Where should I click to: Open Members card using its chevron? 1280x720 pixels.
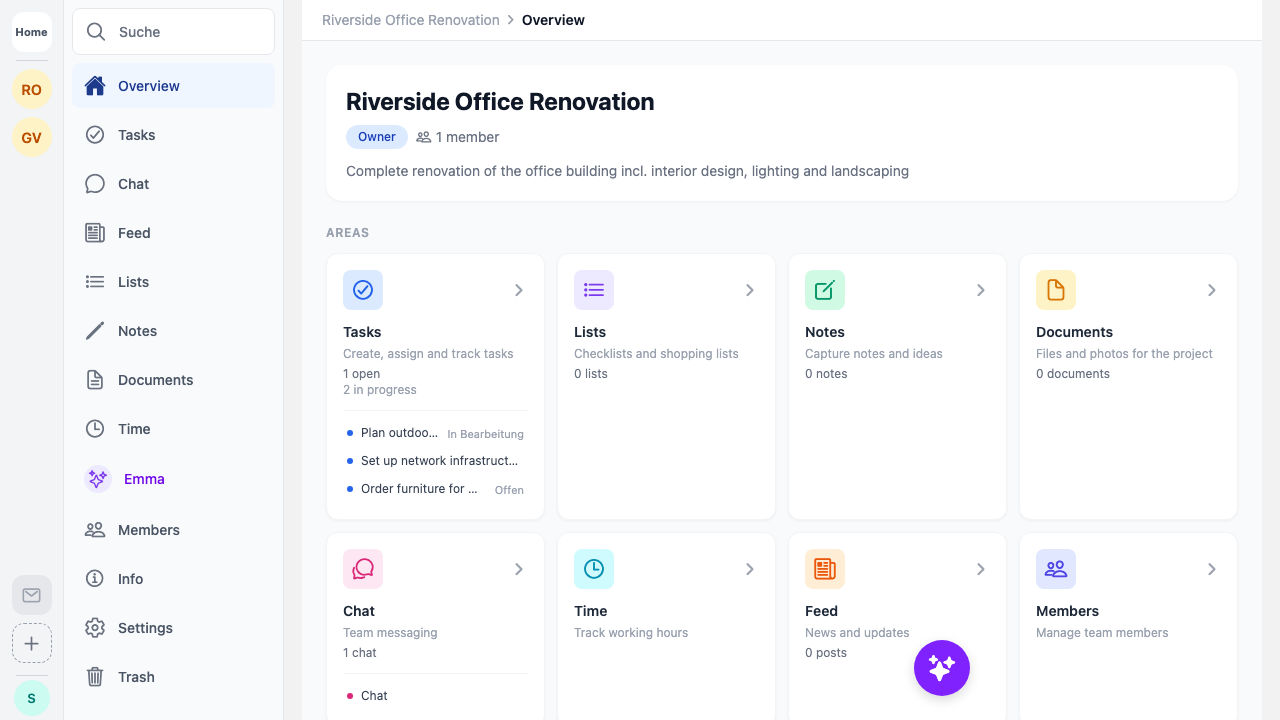[x=1211, y=569]
